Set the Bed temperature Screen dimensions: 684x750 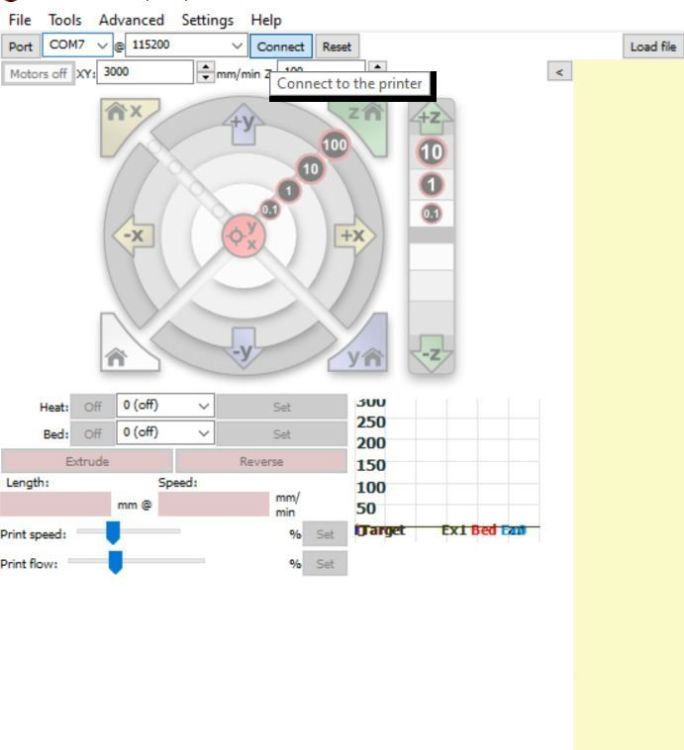(282, 433)
